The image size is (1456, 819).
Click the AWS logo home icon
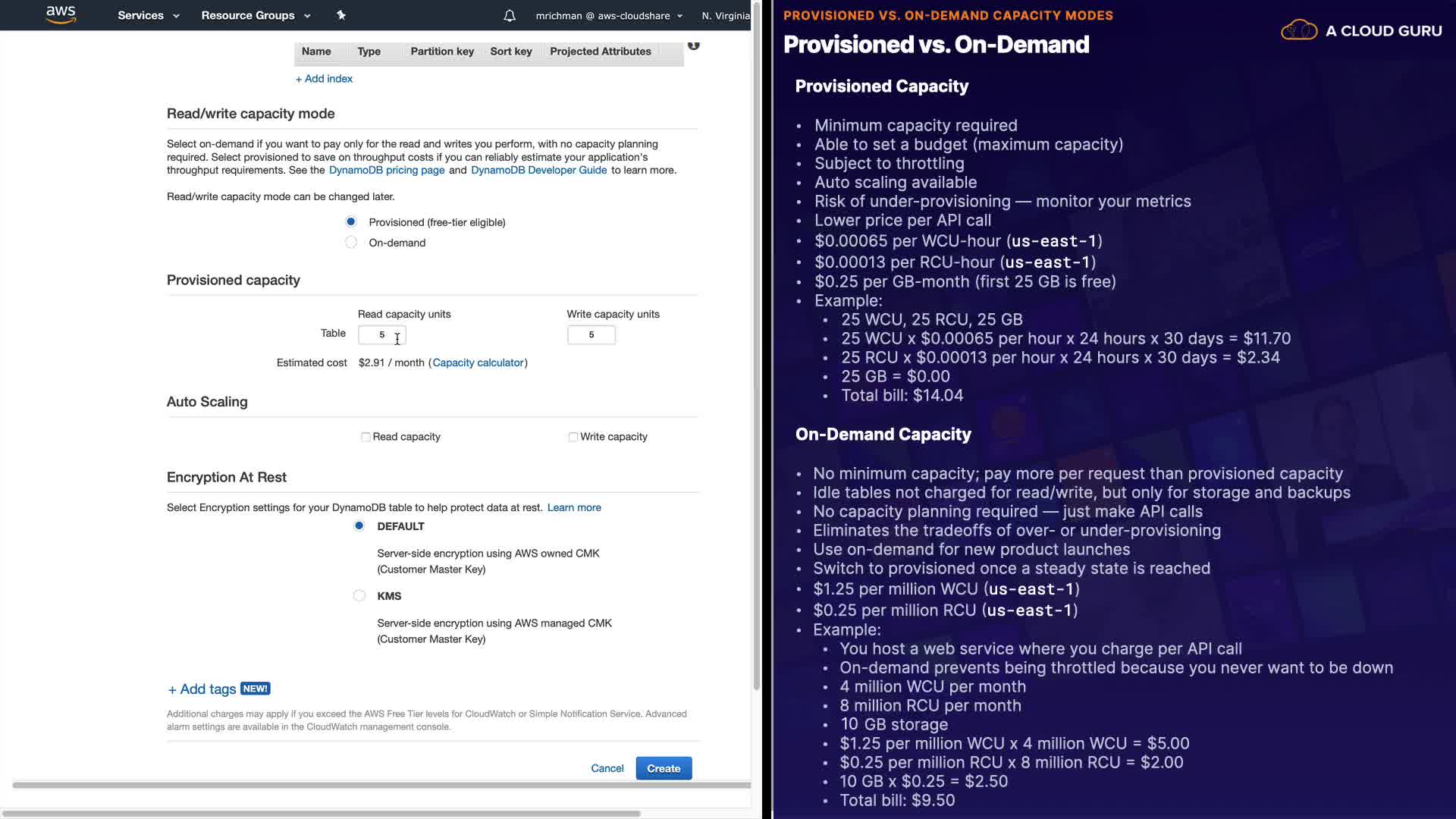pos(61,14)
